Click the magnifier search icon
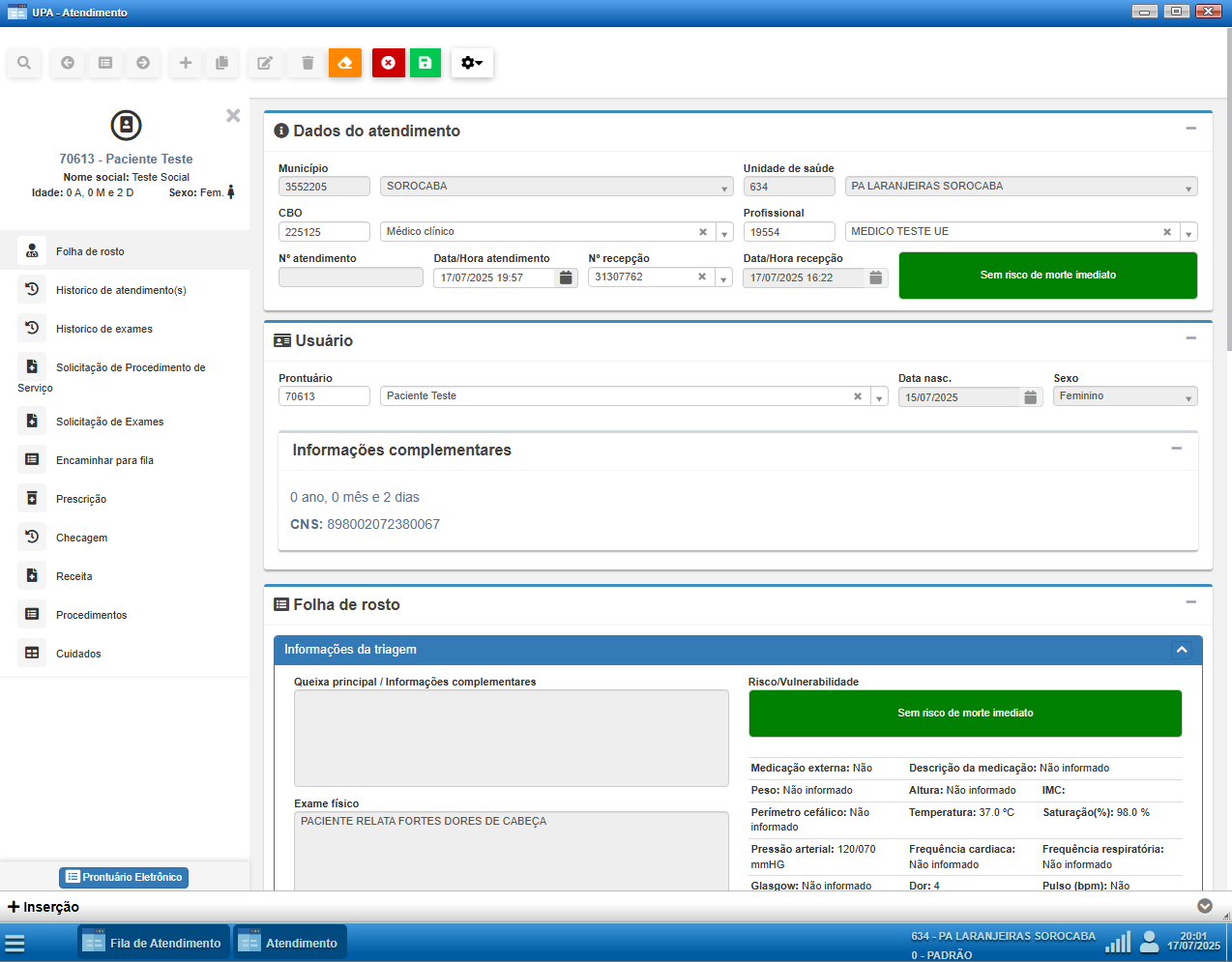The image size is (1232, 962). 24,63
